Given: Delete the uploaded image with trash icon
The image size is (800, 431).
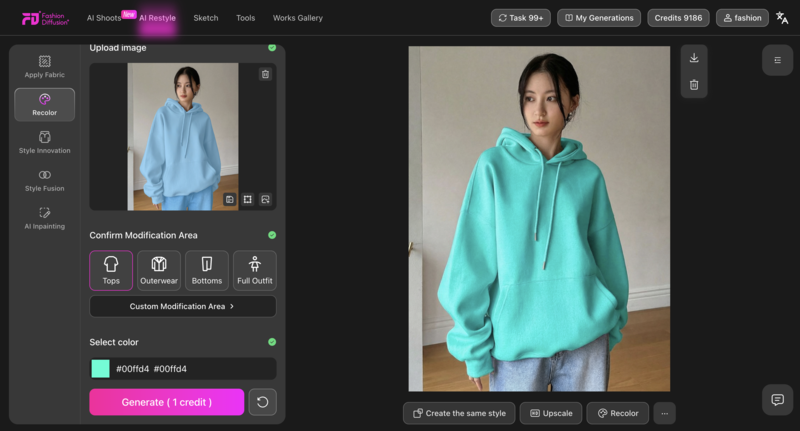Looking at the screenshot, I should (x=265, y=74).
